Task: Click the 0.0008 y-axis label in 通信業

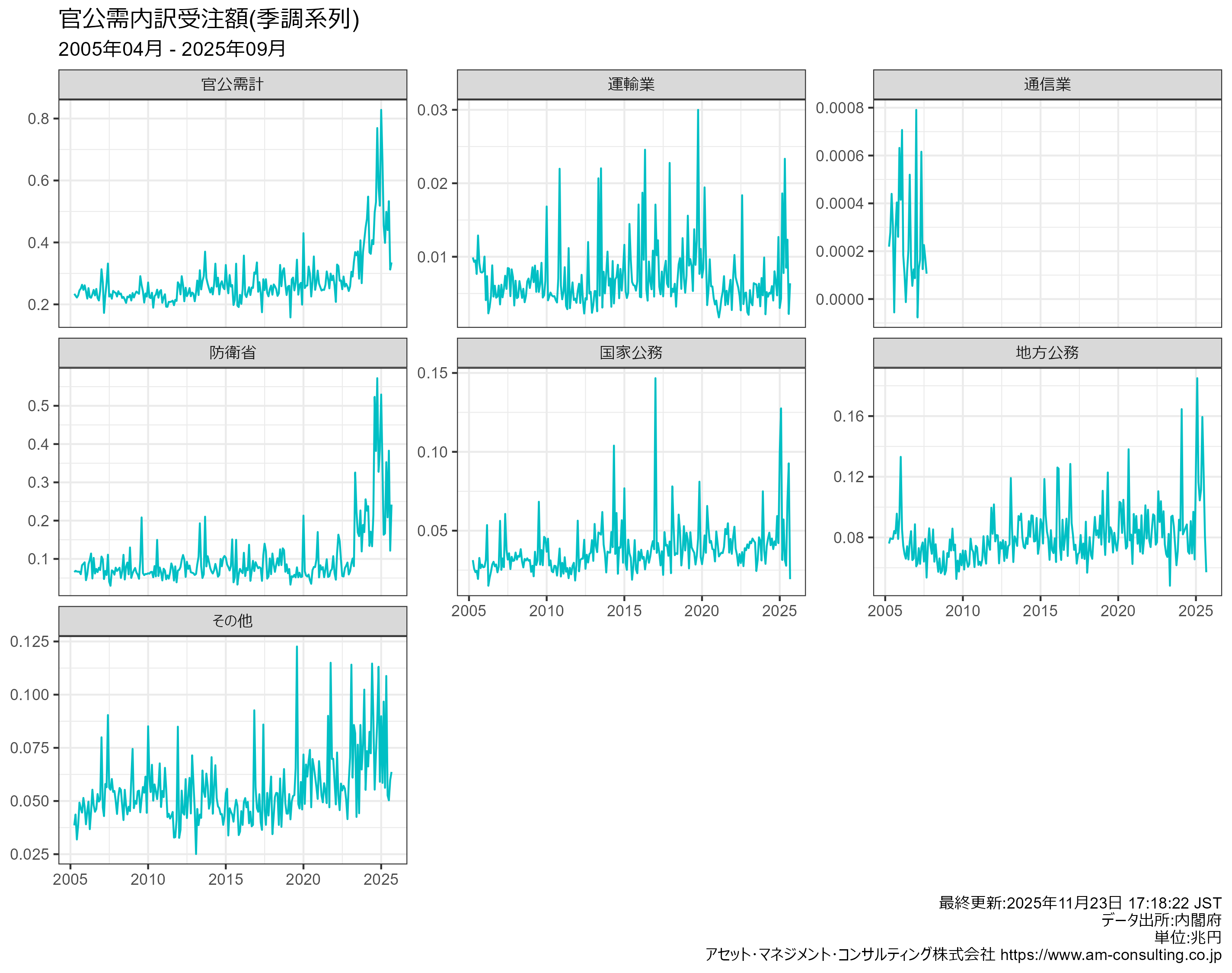Action: pyautogui.click(x=839, y=108)
